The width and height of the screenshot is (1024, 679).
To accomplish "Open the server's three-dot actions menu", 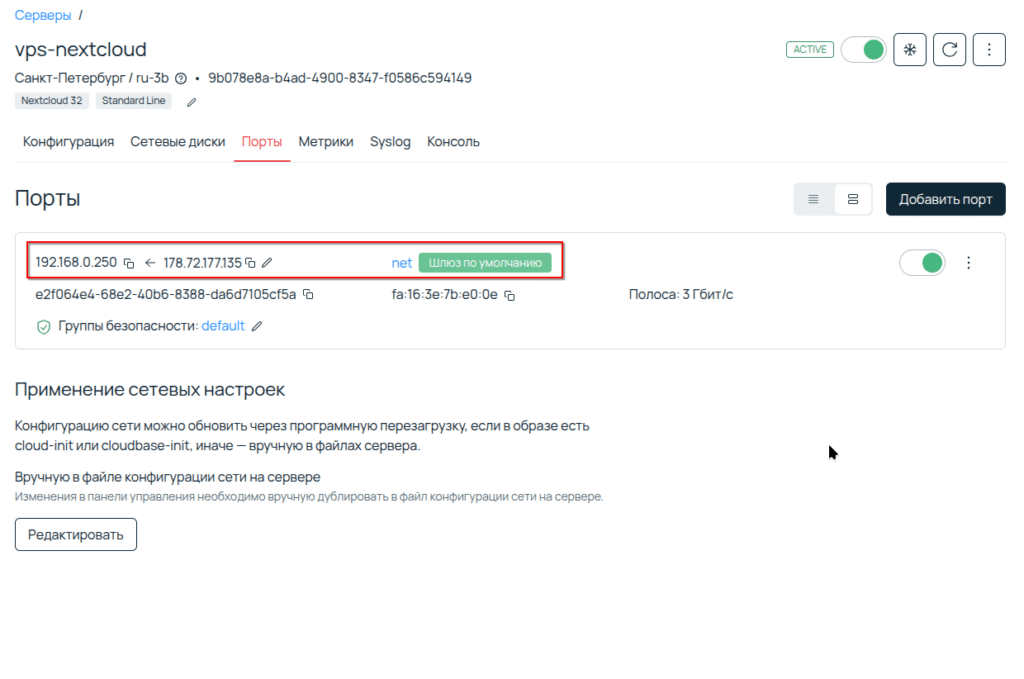I will point(989,49).
